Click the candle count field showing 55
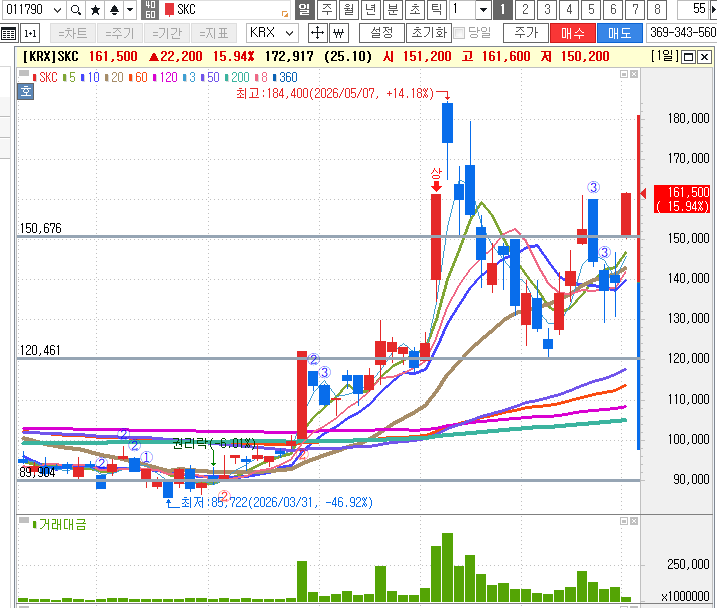This screenshot has width=717, height=608. [x=694, y=9]
